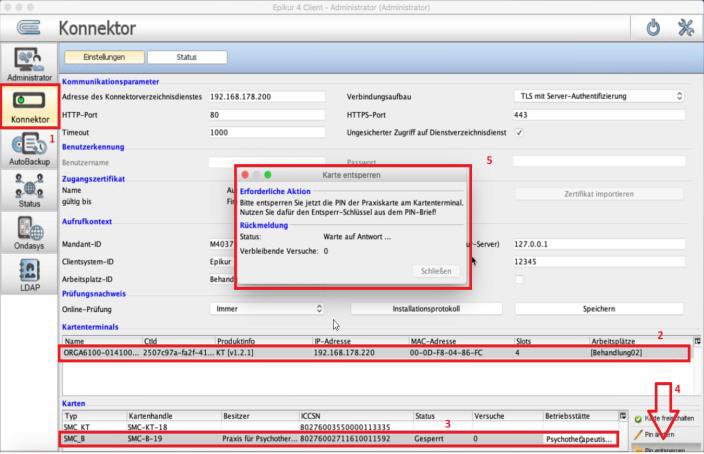The height and width of the screenshot is (454, 704).
Task: Click the field showing 12345
Action: click(599, 261)
